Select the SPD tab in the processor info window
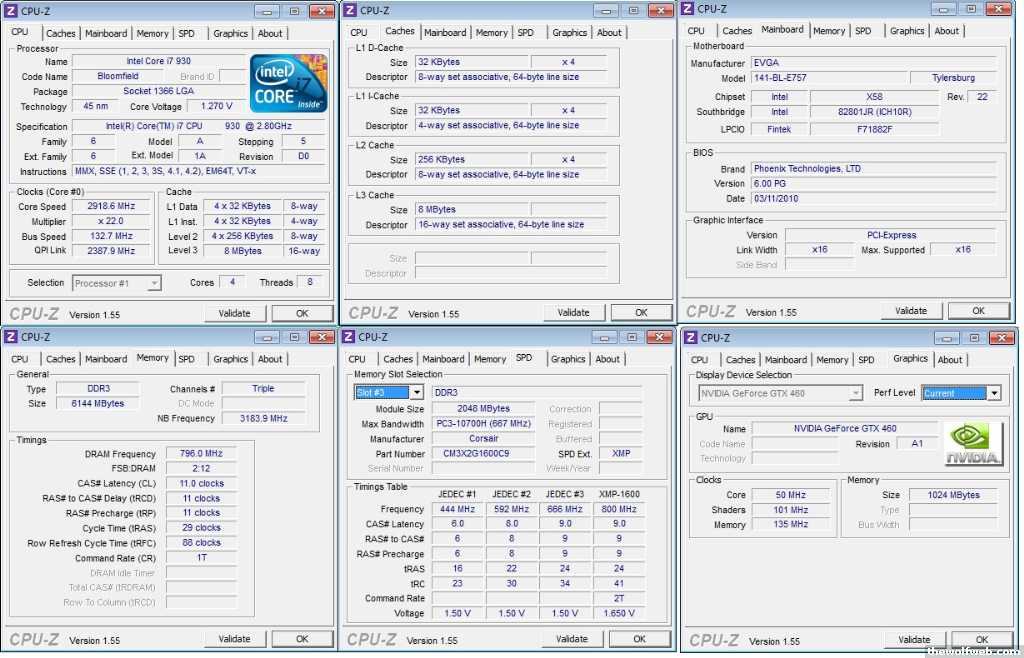 tap(187, 33)
